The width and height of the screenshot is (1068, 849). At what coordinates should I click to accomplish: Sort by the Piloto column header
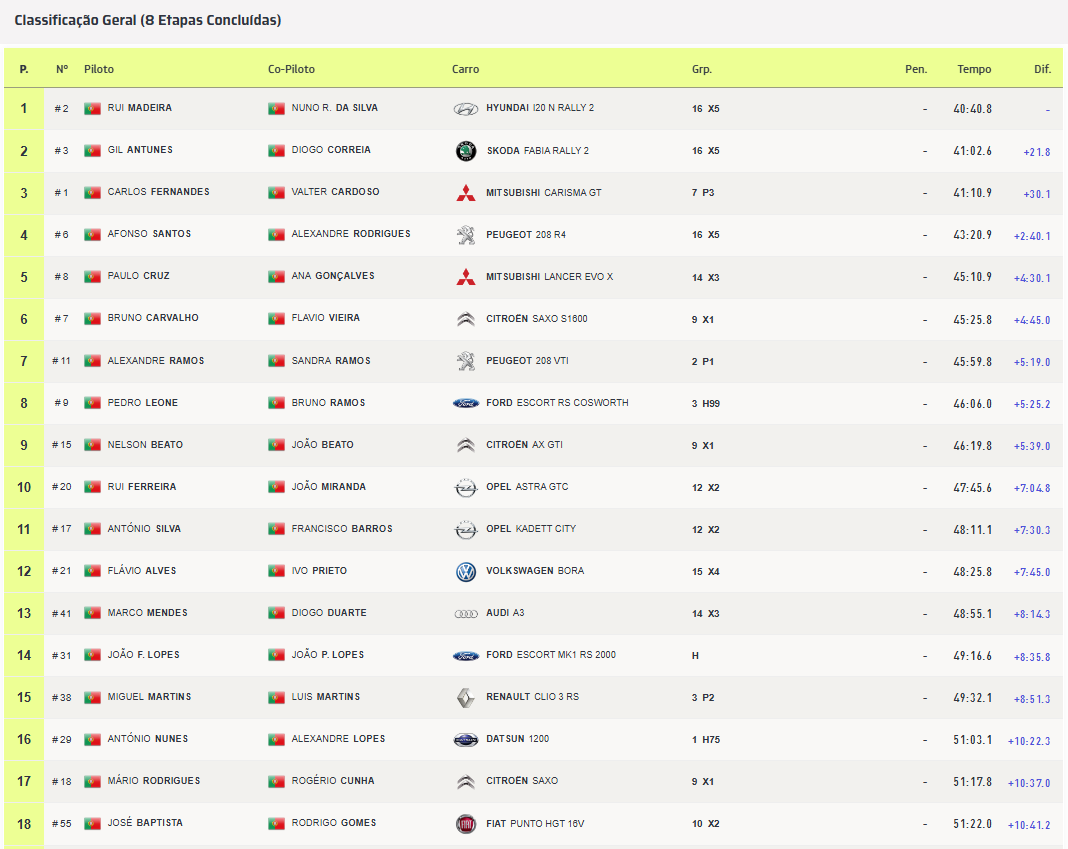(x=99, y=69)
